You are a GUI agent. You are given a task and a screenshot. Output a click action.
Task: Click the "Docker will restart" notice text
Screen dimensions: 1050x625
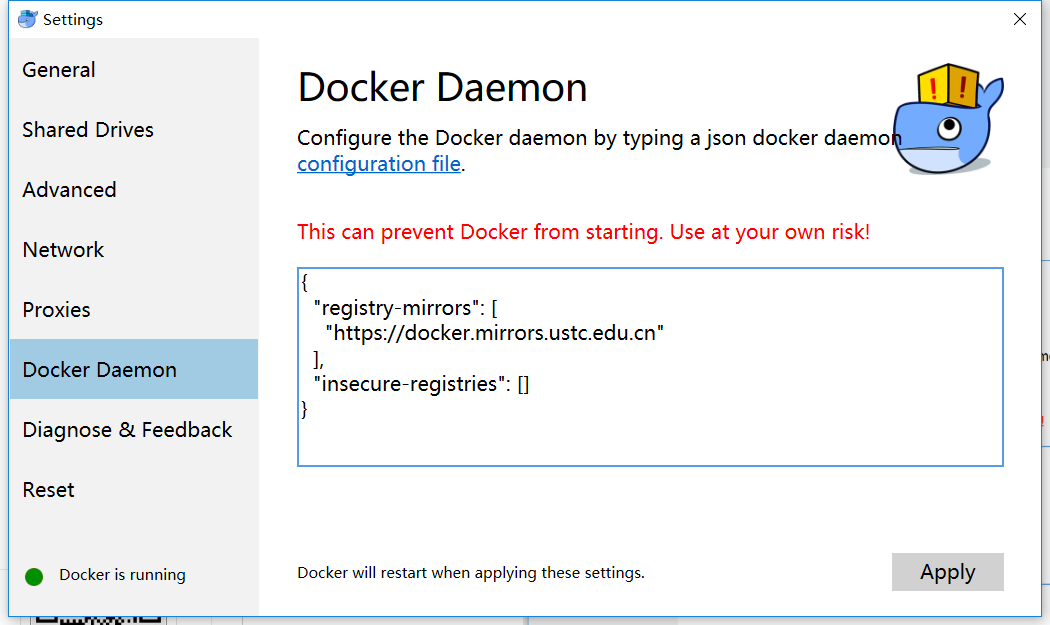coord(471,573)
